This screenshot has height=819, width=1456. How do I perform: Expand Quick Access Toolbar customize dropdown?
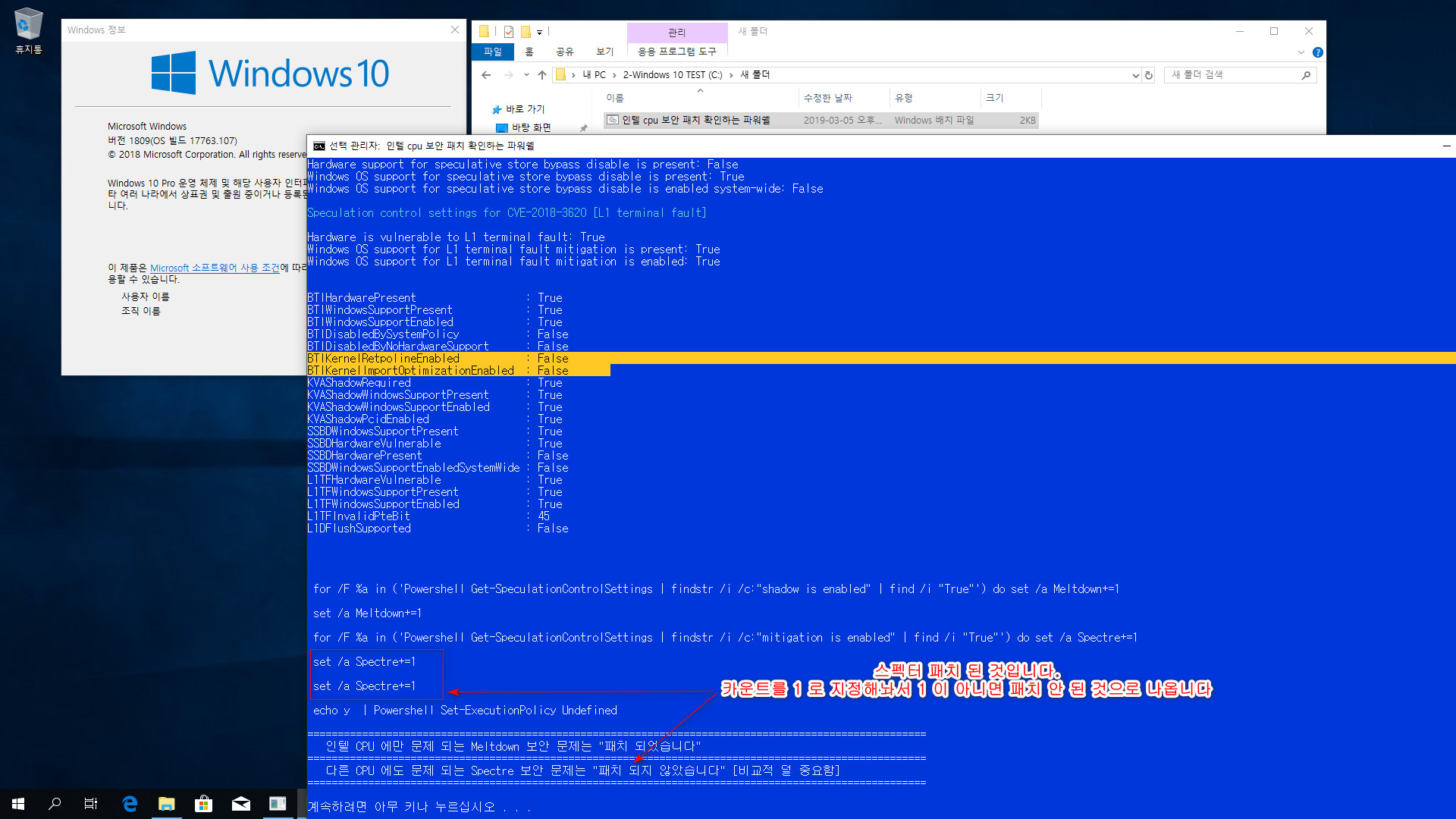point(539,33)
